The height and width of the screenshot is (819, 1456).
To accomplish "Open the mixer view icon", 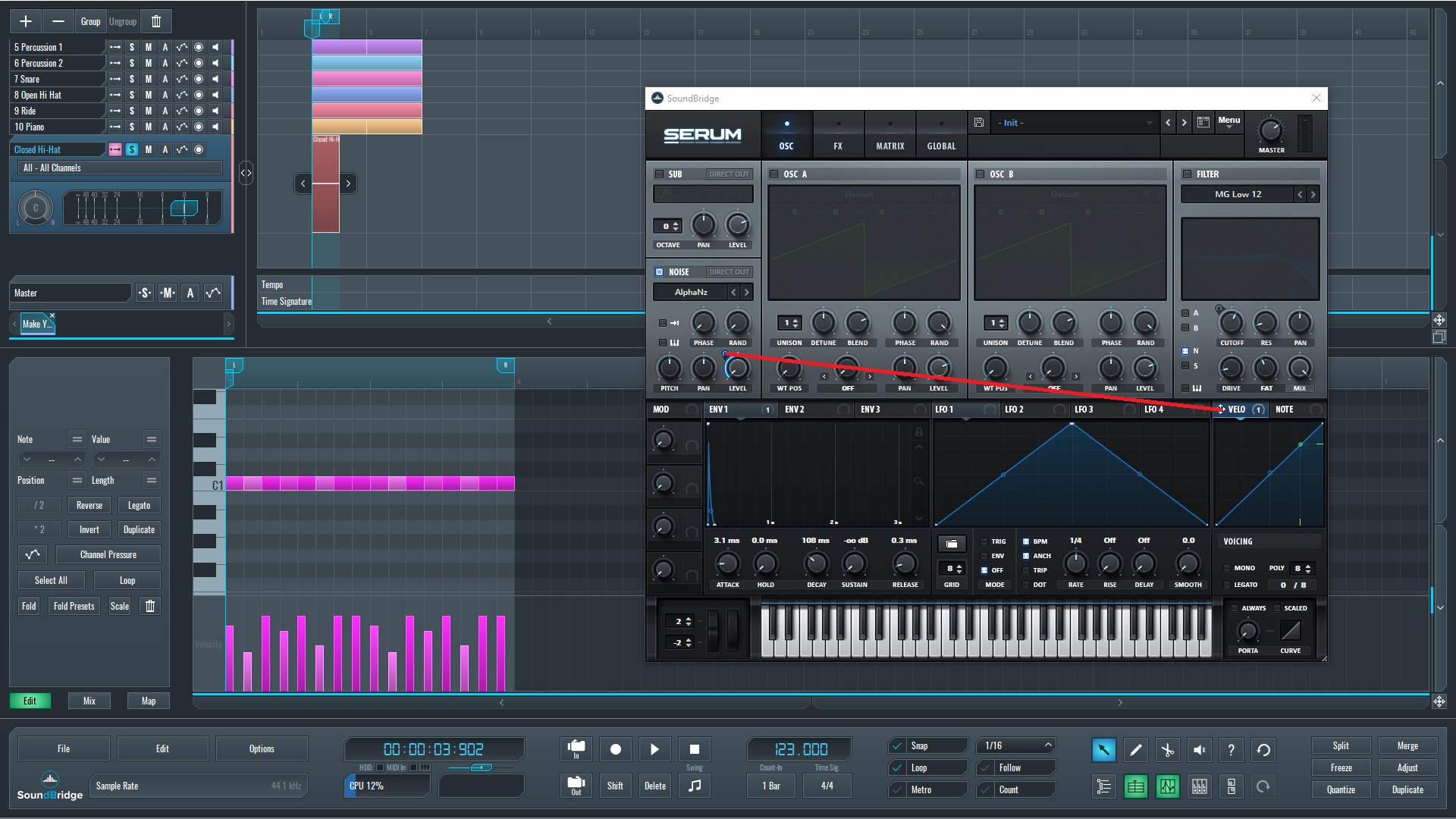I will [1199, 786].
